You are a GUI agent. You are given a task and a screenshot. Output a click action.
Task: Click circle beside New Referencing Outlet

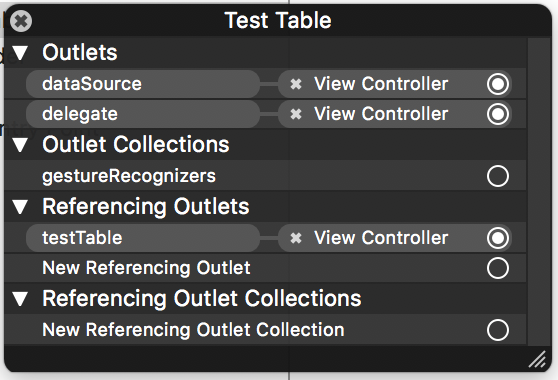point(498,268)
